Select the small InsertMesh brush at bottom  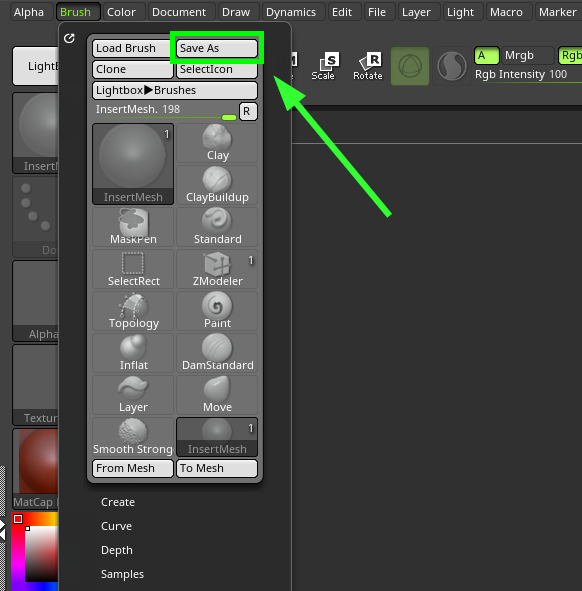tap(217, 437)
